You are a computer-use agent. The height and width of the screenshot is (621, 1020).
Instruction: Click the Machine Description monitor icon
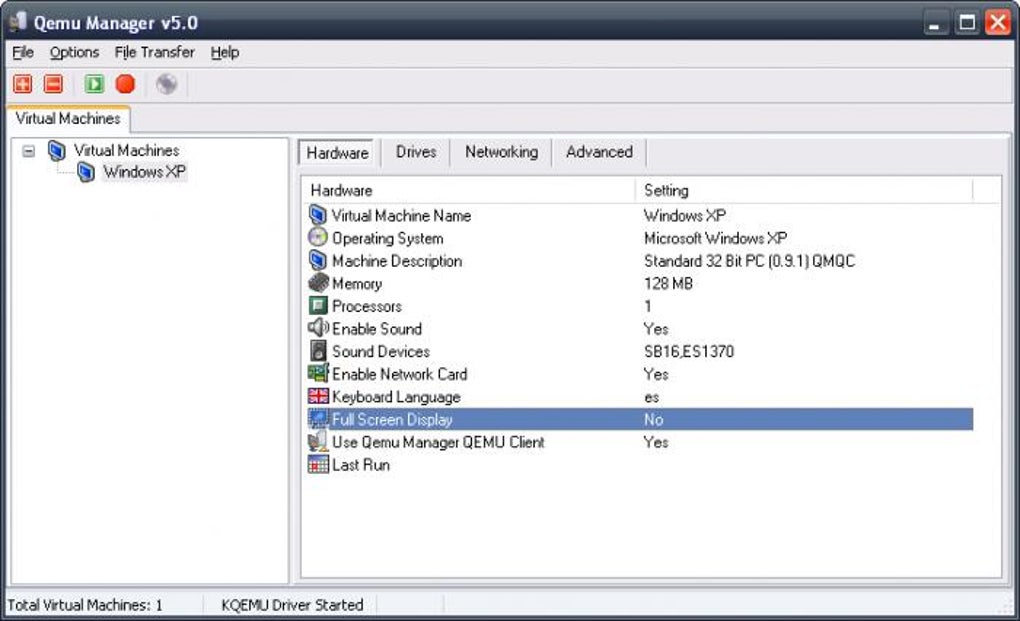coord(317,260)
